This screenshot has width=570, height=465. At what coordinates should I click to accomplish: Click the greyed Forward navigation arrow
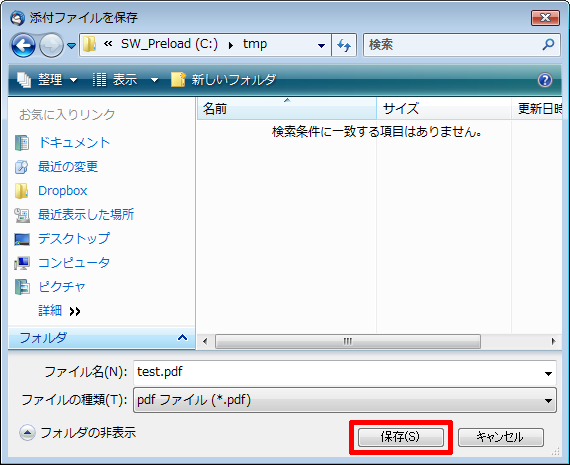tap(51, 45)
